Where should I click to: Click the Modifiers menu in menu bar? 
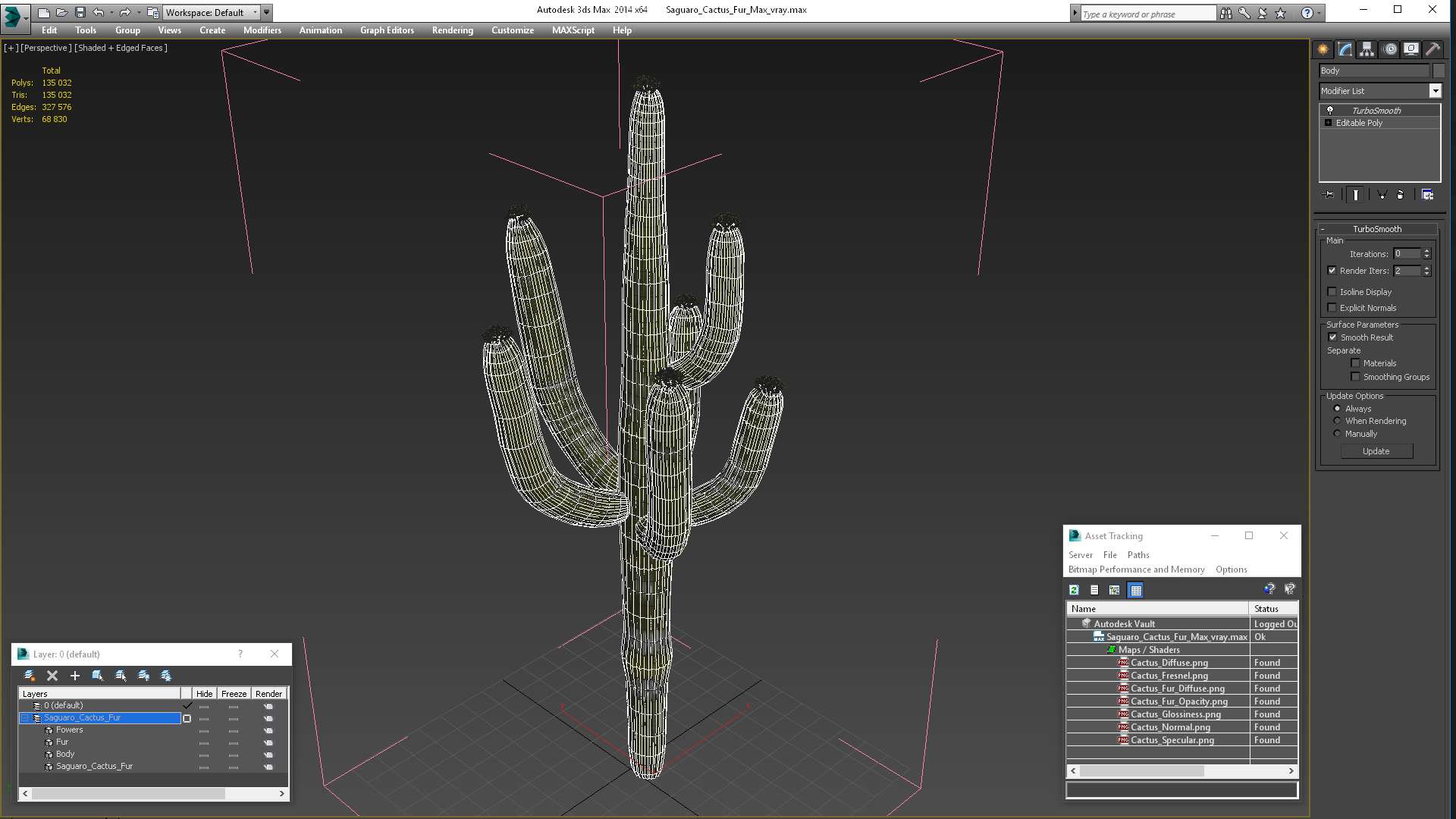click(261, 29)
